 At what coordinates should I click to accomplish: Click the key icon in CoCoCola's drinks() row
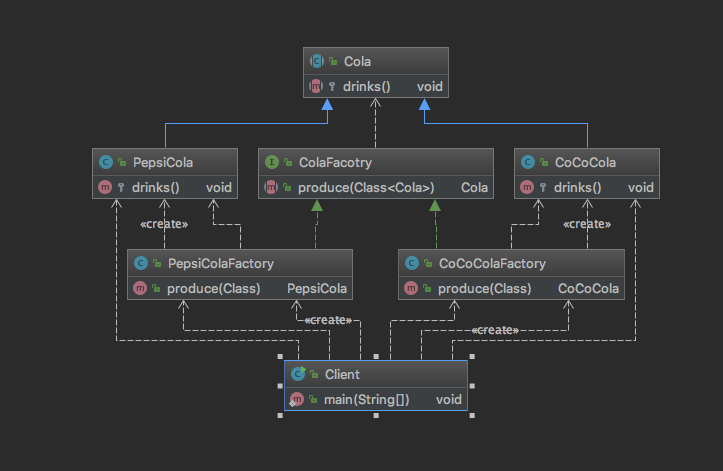pyautogui.click(x=543, y=187)
